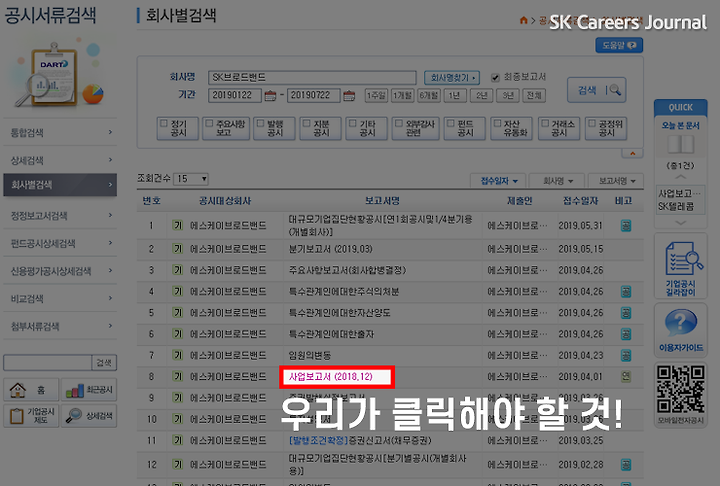Select 6개월 period button
This screenshot has height=486, width=720.
tap(428, 96)
